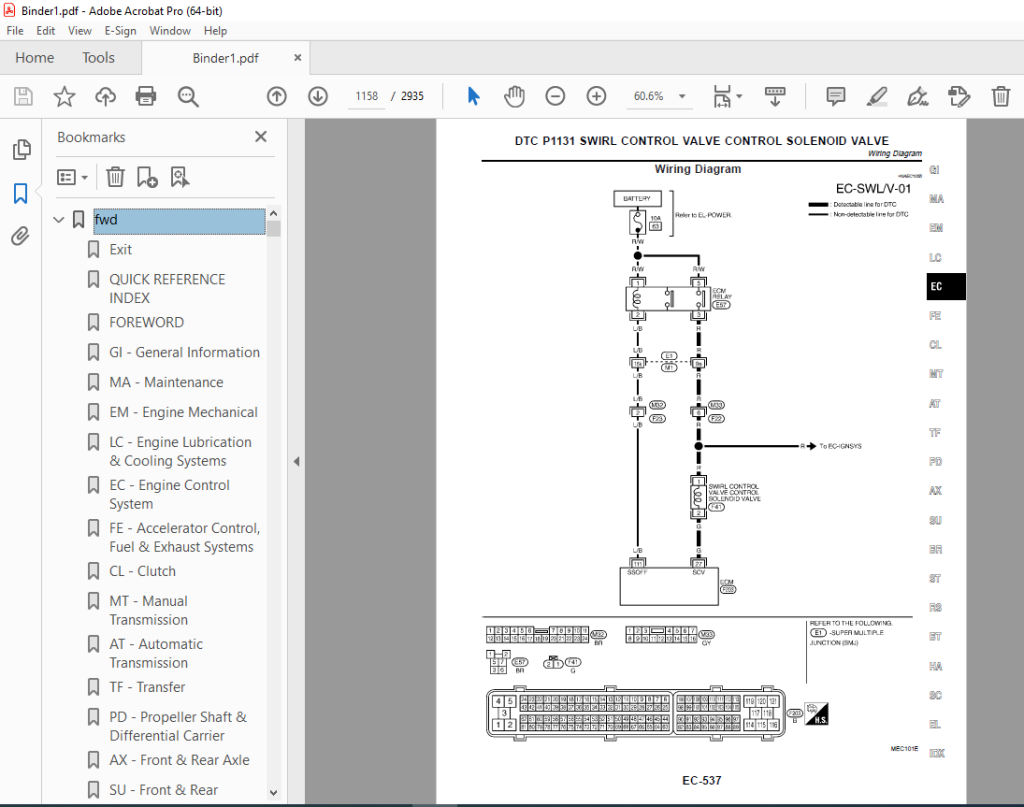The width and height of the screenshot is (1024, 807).
Task: Click the read mode keyboard-style icon
Action: pyautogui.click(x=775, y=97)
